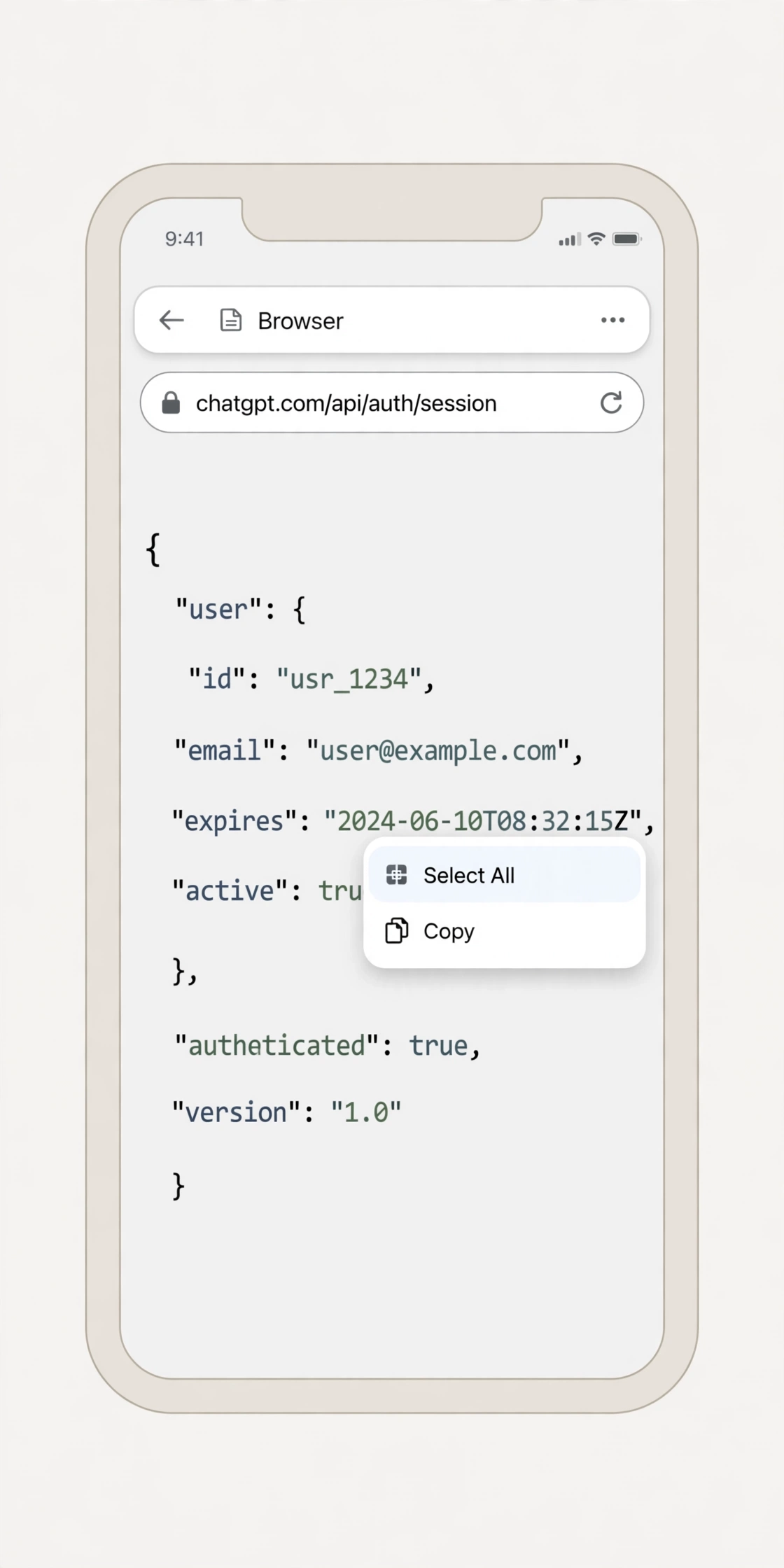Image resolution: width=784 pixels, height=1568 pixels.
Task: Tap the back arrow icon
Action: (x=171, y=320)
